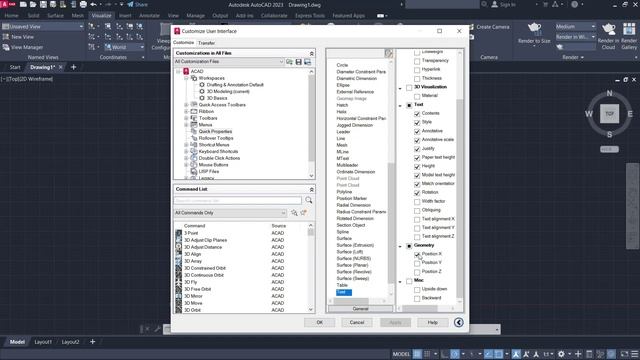This screenshot has height=360, width=640.
Task: Open the Medium render preset dropdown
Action: tap(575, 27)
